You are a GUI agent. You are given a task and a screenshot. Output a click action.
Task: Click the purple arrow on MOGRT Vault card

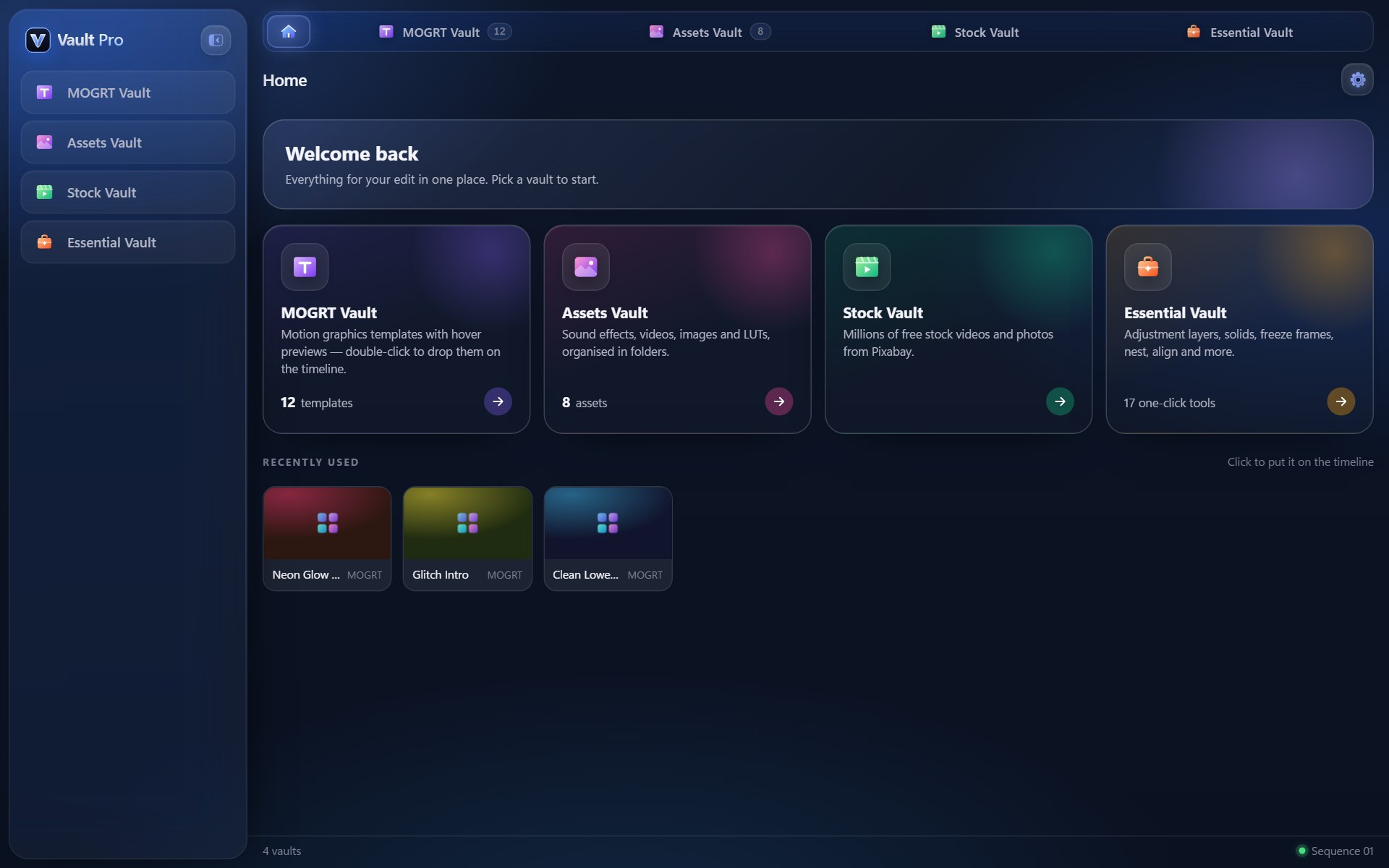(498, 401)
